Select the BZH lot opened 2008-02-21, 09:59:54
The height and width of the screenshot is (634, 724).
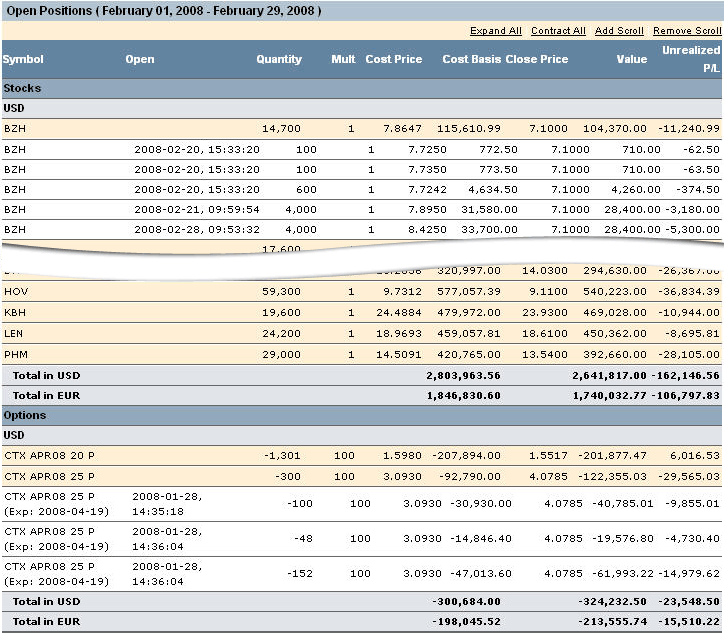[x=362, y=210]
